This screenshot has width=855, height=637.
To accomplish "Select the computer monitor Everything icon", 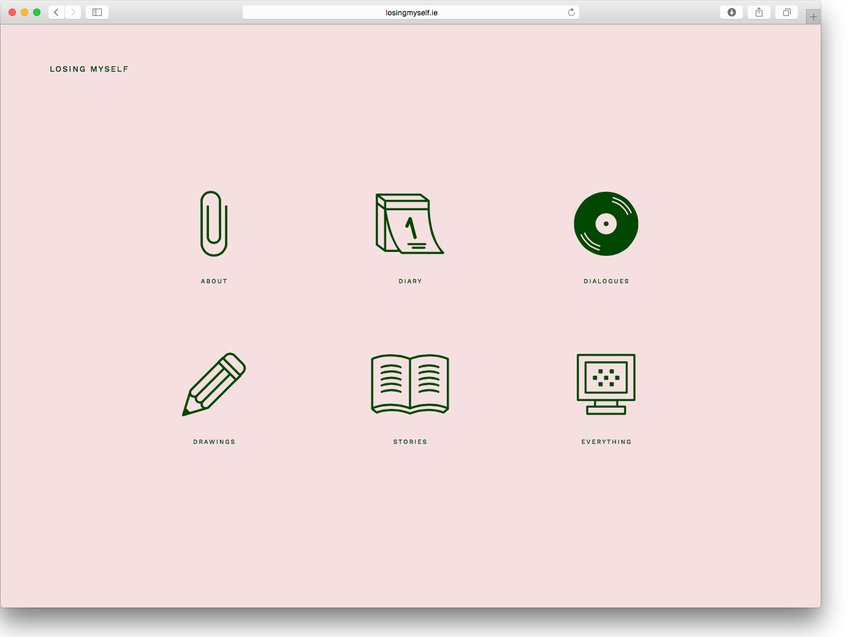I will [x=606, y=384].
